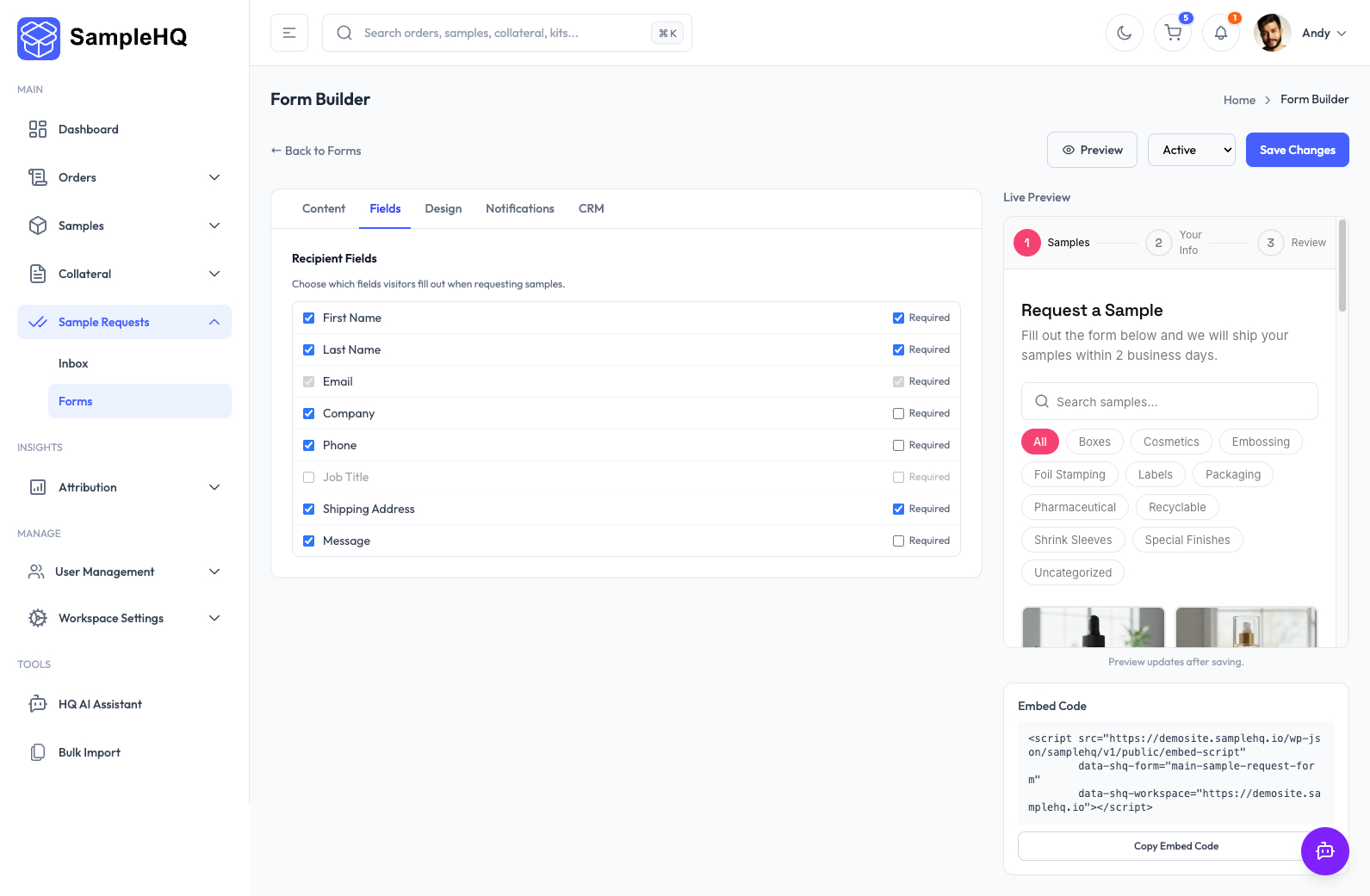Click the Search samples input field
Screen dimensions: 1370x896
[1169, 401]
